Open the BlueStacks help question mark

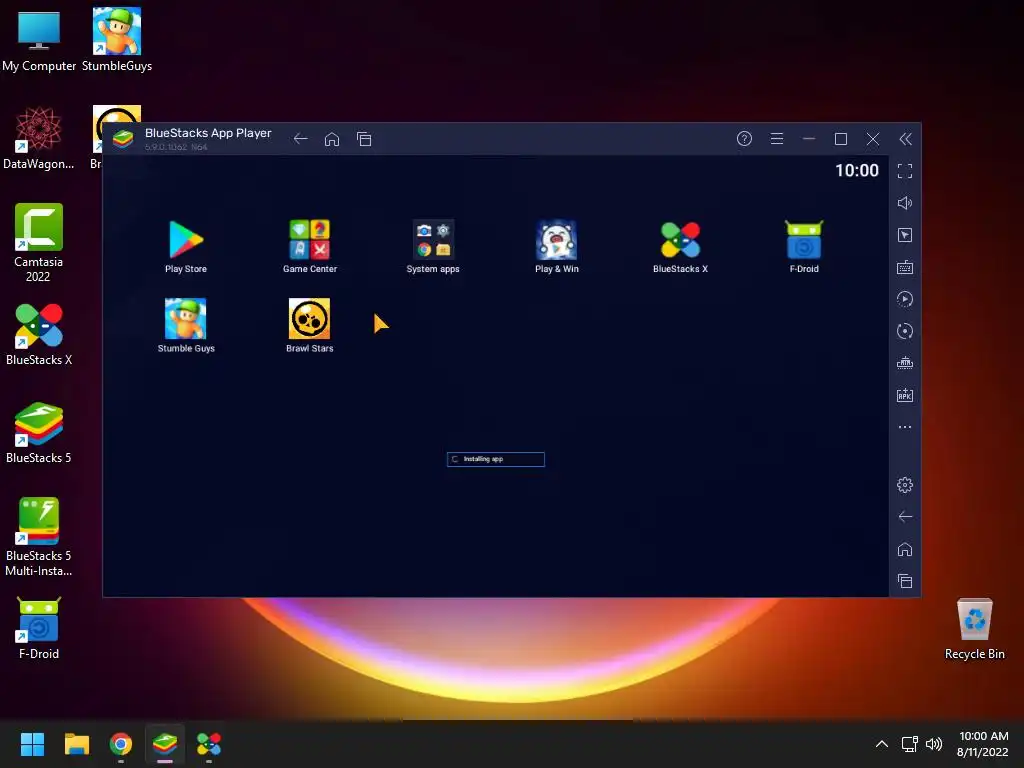click(744, 138)
